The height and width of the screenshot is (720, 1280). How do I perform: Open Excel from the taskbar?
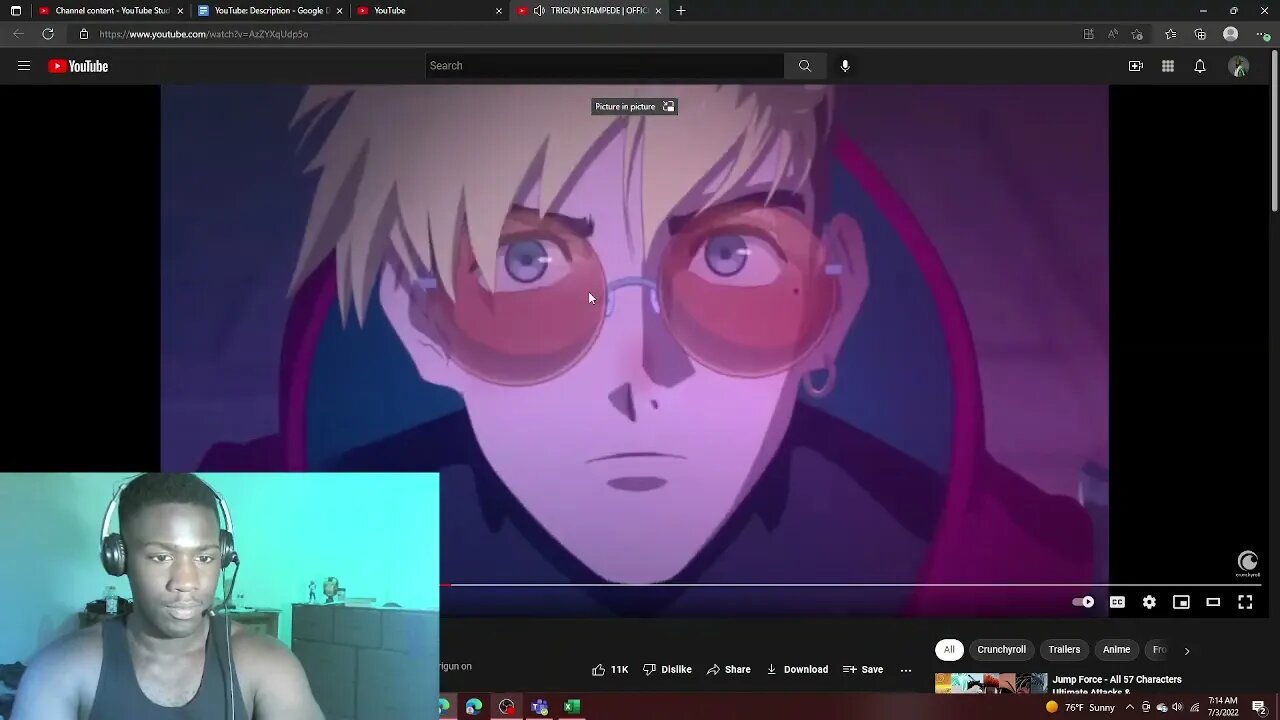click(572, 707)
